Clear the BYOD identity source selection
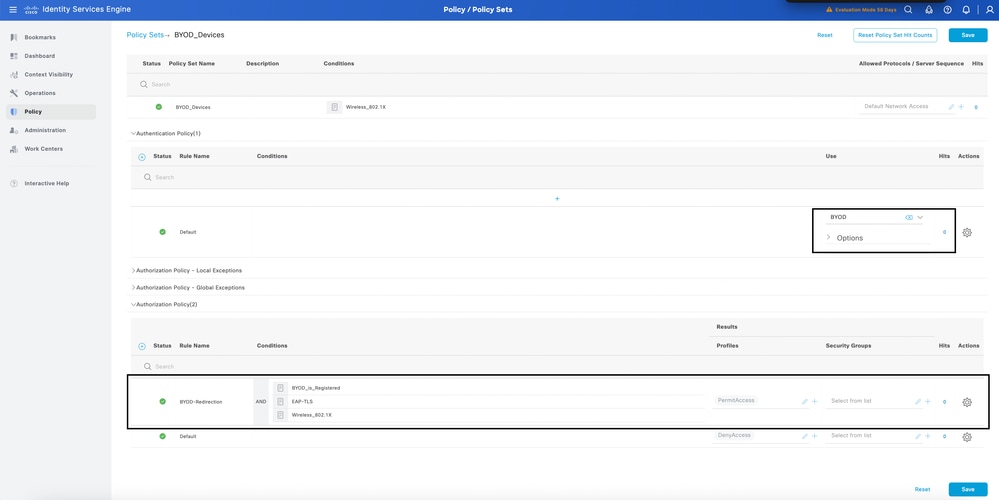The width and height of the screenshot is (999, 500). pos(909,217)
